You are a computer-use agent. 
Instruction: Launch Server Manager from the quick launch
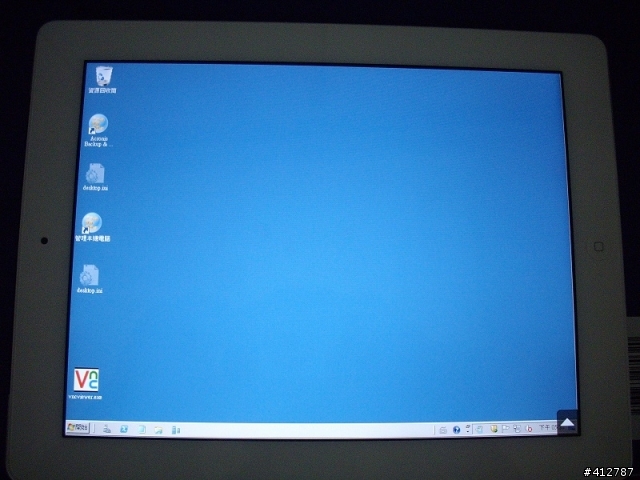(107, 429)
